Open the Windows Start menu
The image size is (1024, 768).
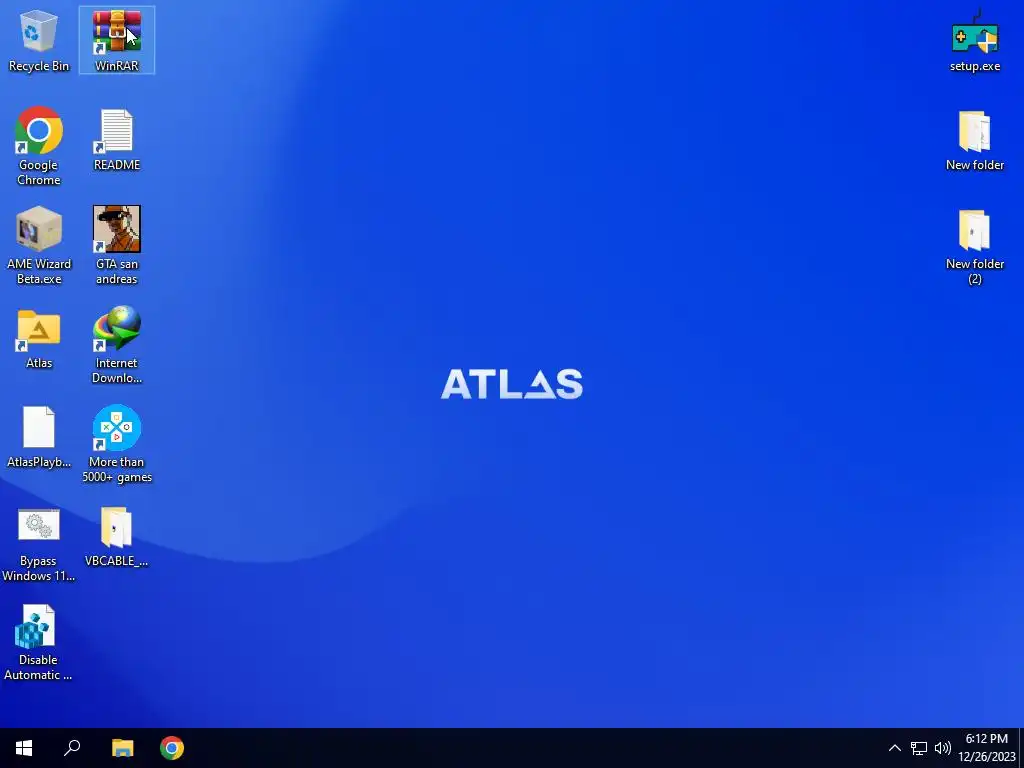[x=24, y=748]
